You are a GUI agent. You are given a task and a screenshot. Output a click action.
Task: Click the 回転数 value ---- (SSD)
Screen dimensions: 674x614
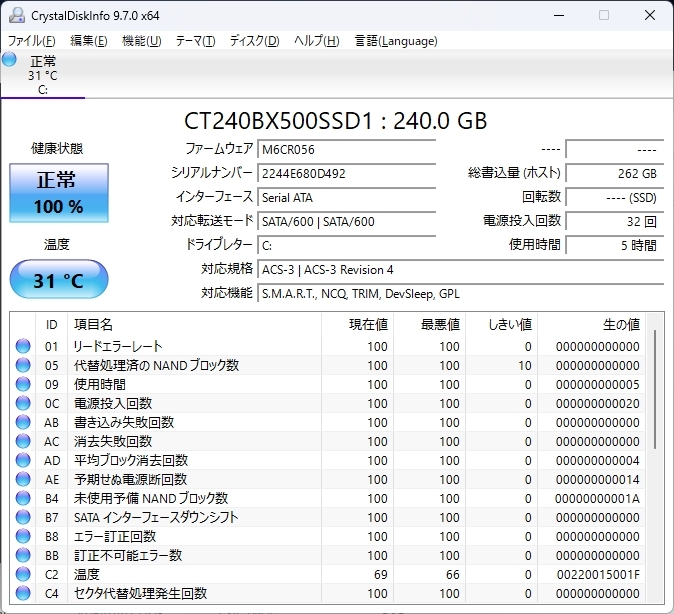615,197
